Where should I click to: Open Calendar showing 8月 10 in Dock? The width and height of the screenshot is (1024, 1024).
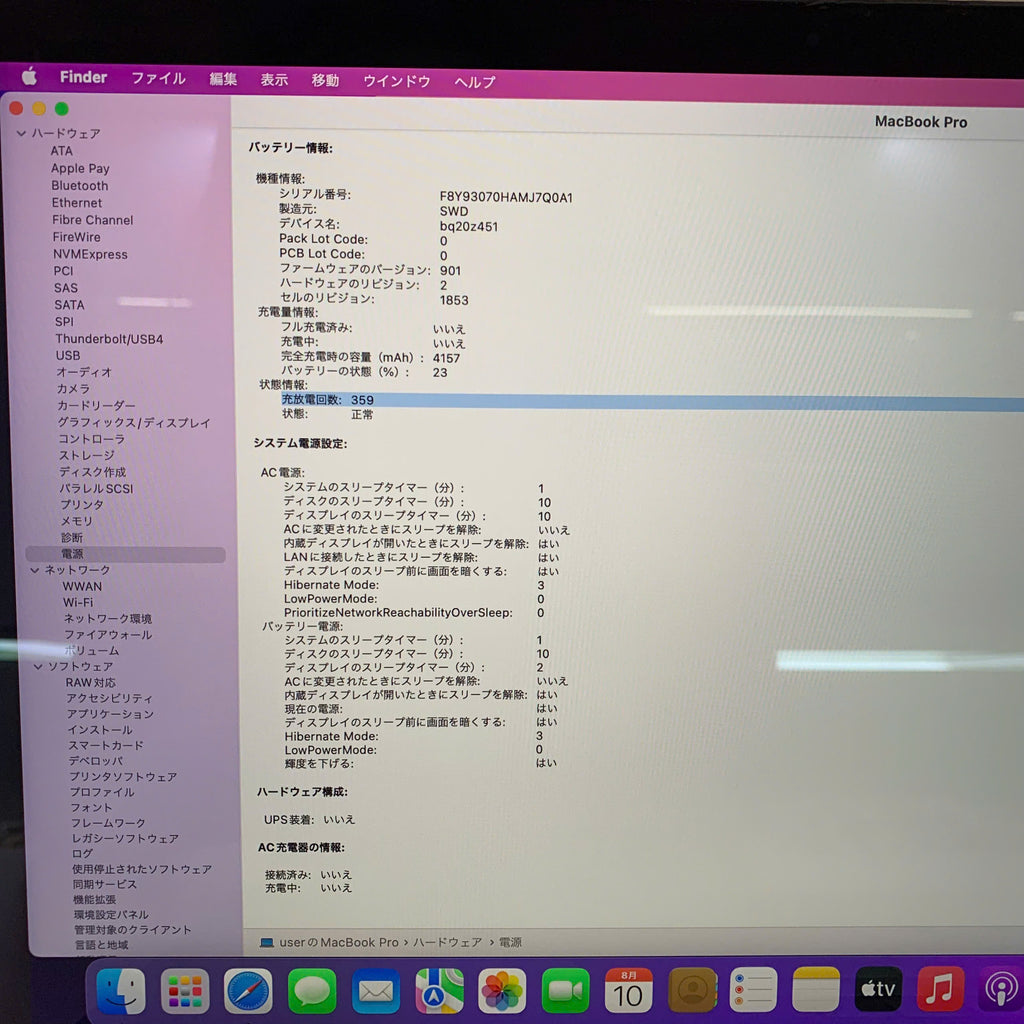pyautogui.click(x=628, y=990)
